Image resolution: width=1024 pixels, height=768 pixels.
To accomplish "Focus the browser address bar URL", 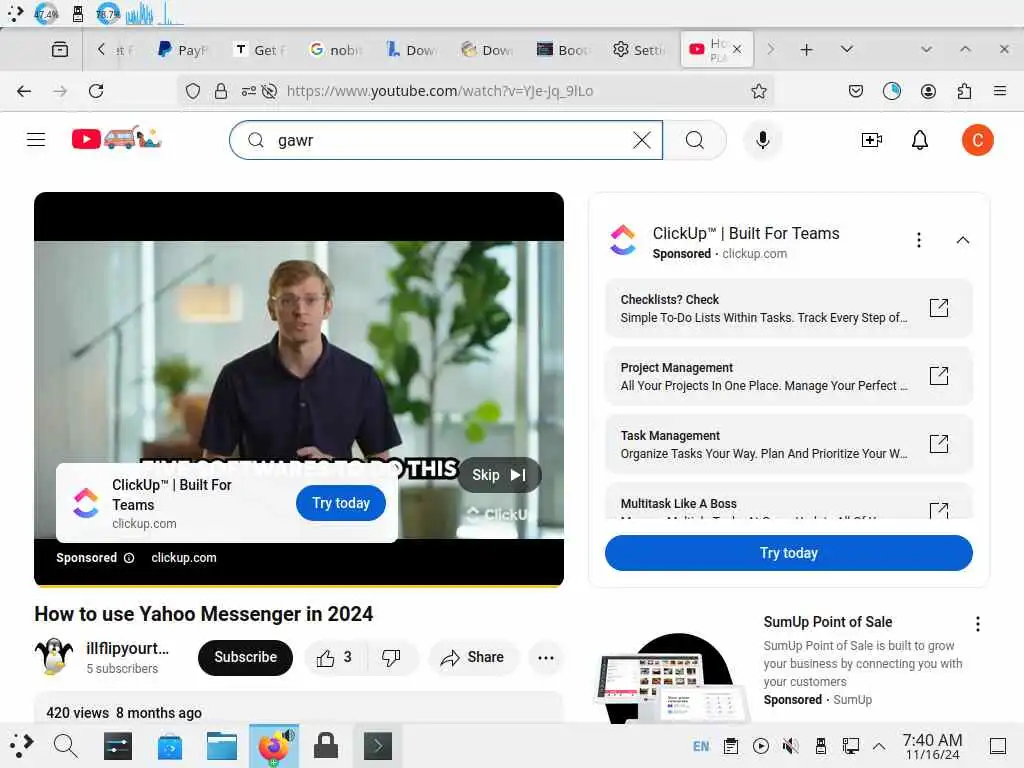I will click(x=440, y=91).
